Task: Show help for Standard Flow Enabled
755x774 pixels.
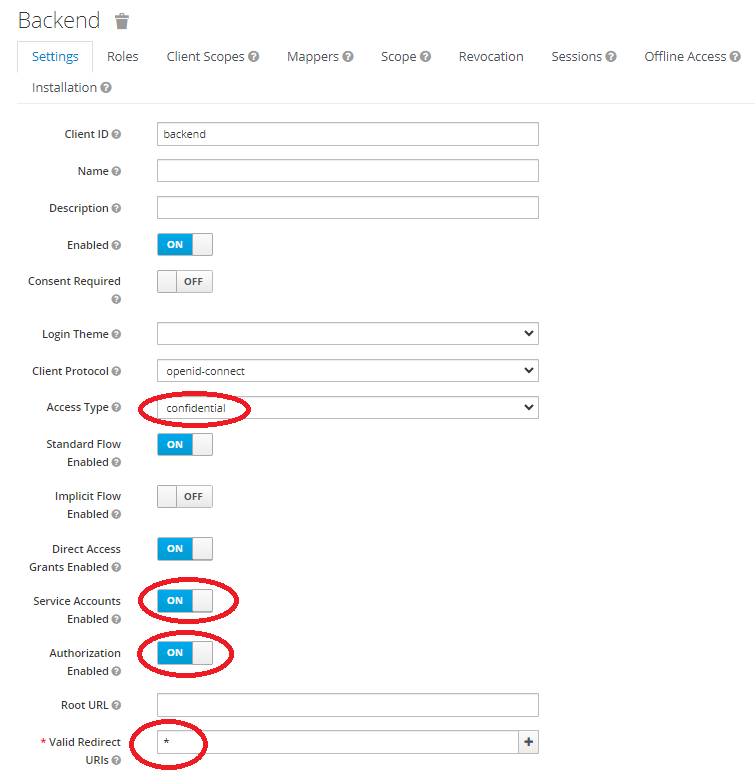Action: coord(116,462)
